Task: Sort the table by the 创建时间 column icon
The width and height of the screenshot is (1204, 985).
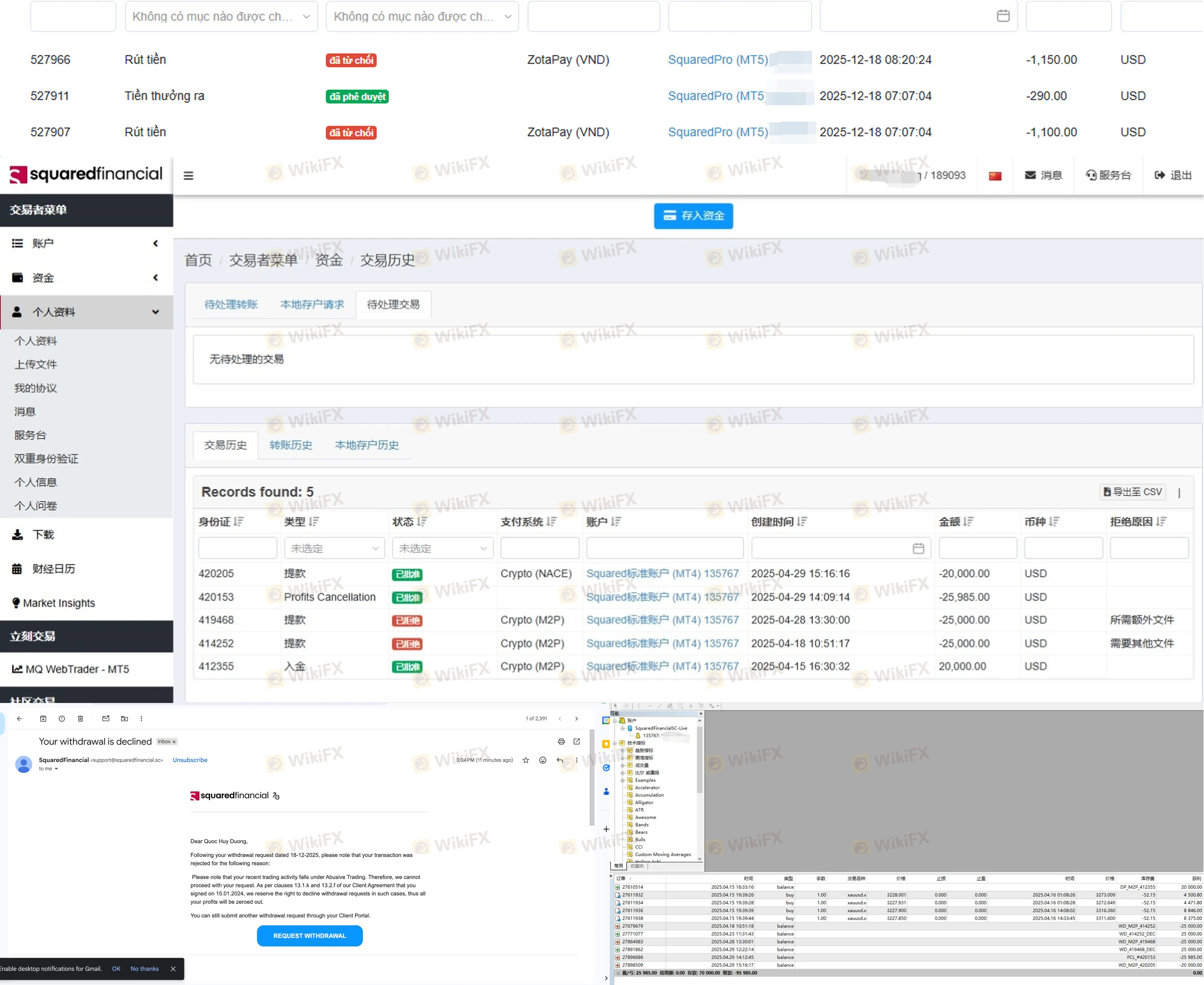Action: [802, 521]
